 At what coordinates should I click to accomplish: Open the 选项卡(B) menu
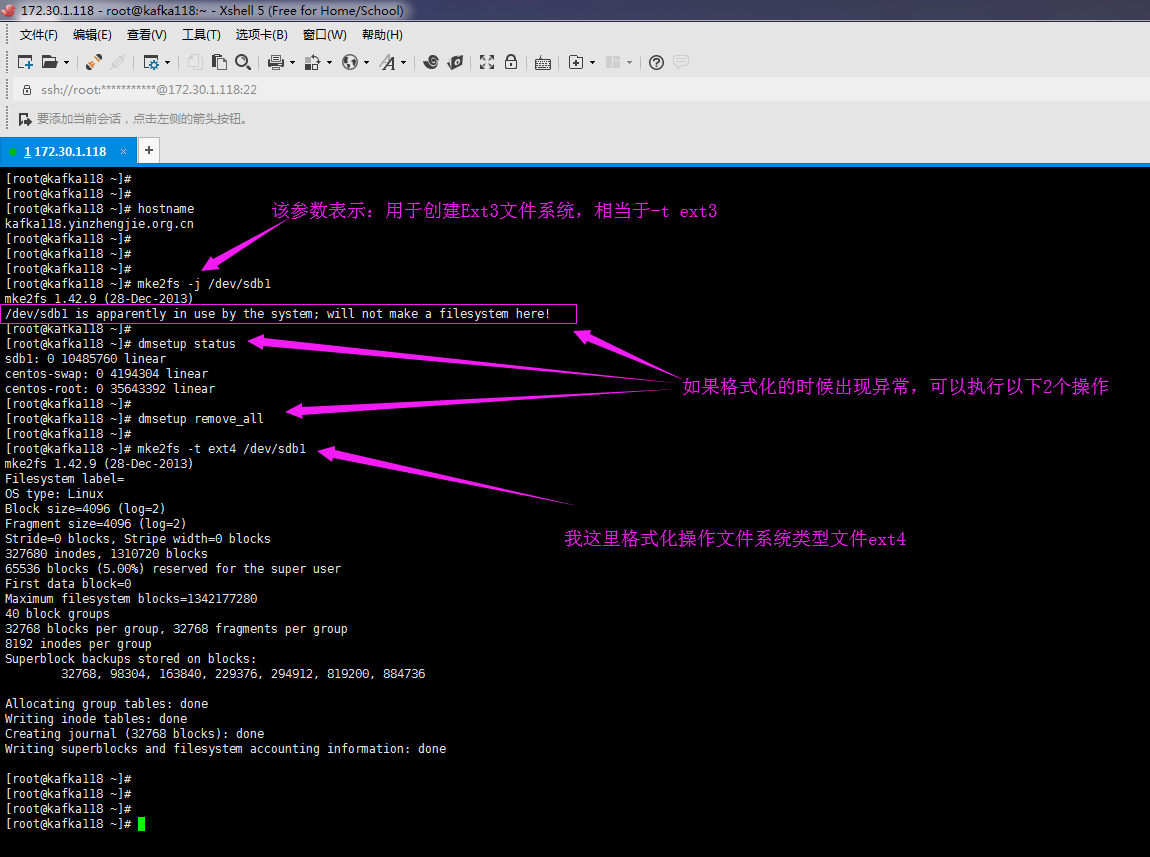[x=261, y=34]
